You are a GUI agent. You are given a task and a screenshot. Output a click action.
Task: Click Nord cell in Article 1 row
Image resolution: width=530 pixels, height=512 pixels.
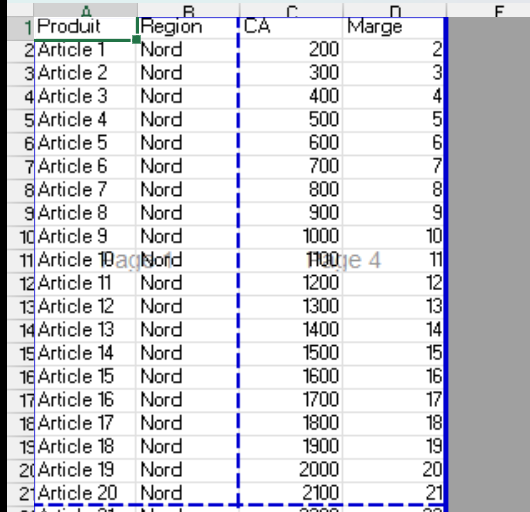tap(188, 50)
